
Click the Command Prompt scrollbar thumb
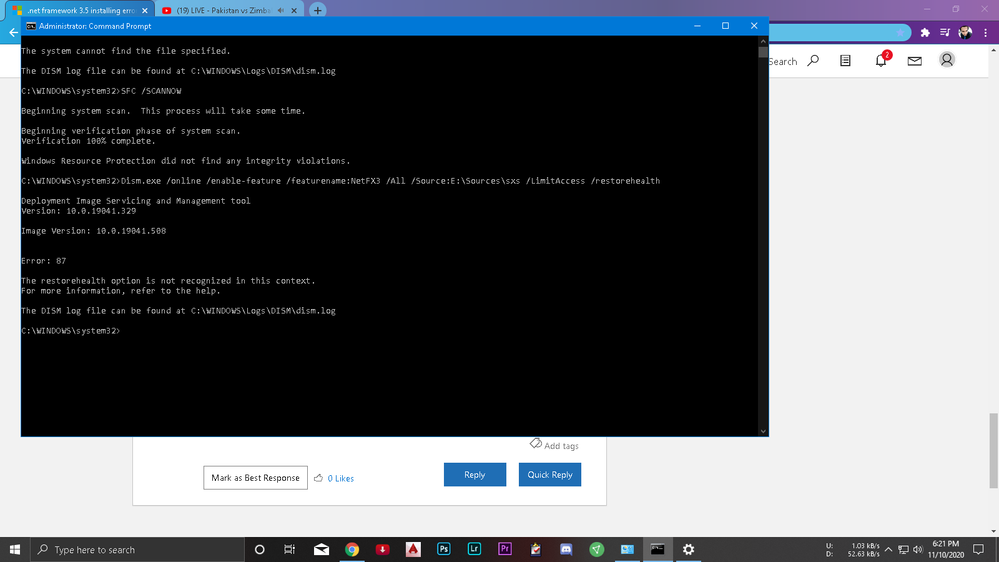click(763, 52)
